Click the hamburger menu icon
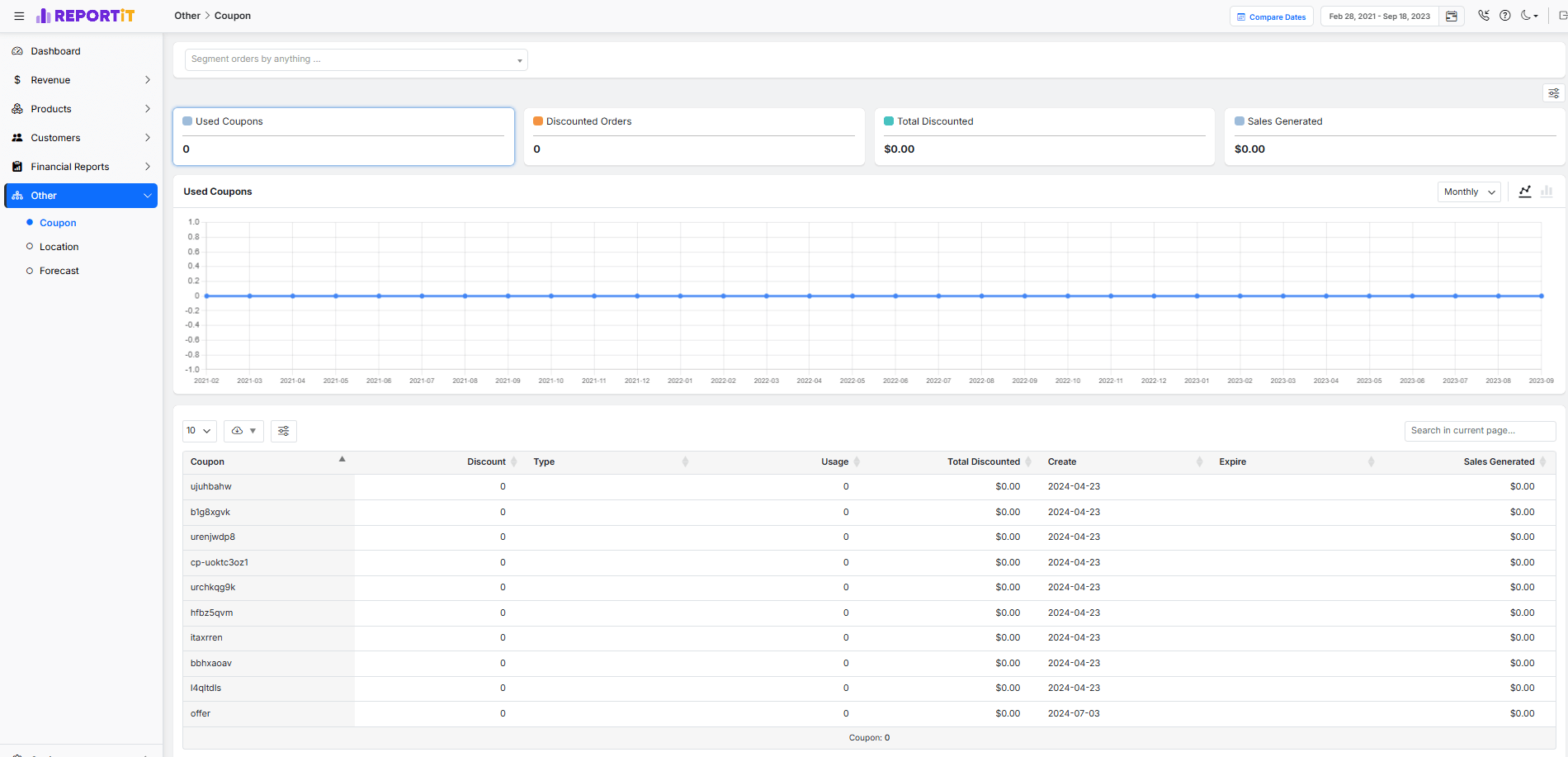The width and height of the screenshot is (1568, 757). pos(19,16)
